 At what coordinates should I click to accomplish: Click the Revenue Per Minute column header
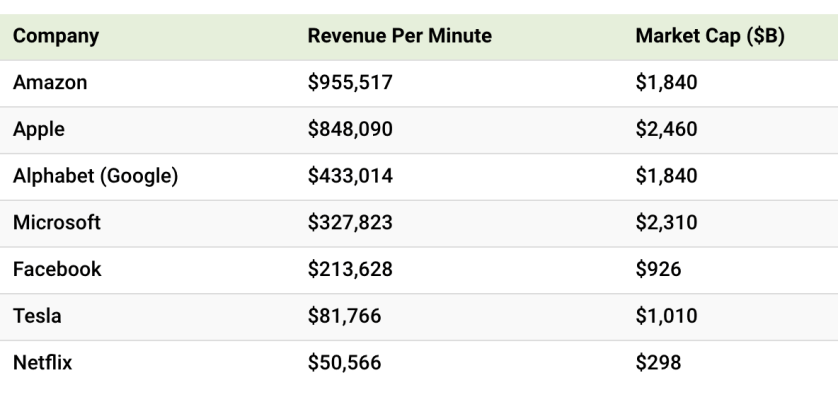(399, 38)
